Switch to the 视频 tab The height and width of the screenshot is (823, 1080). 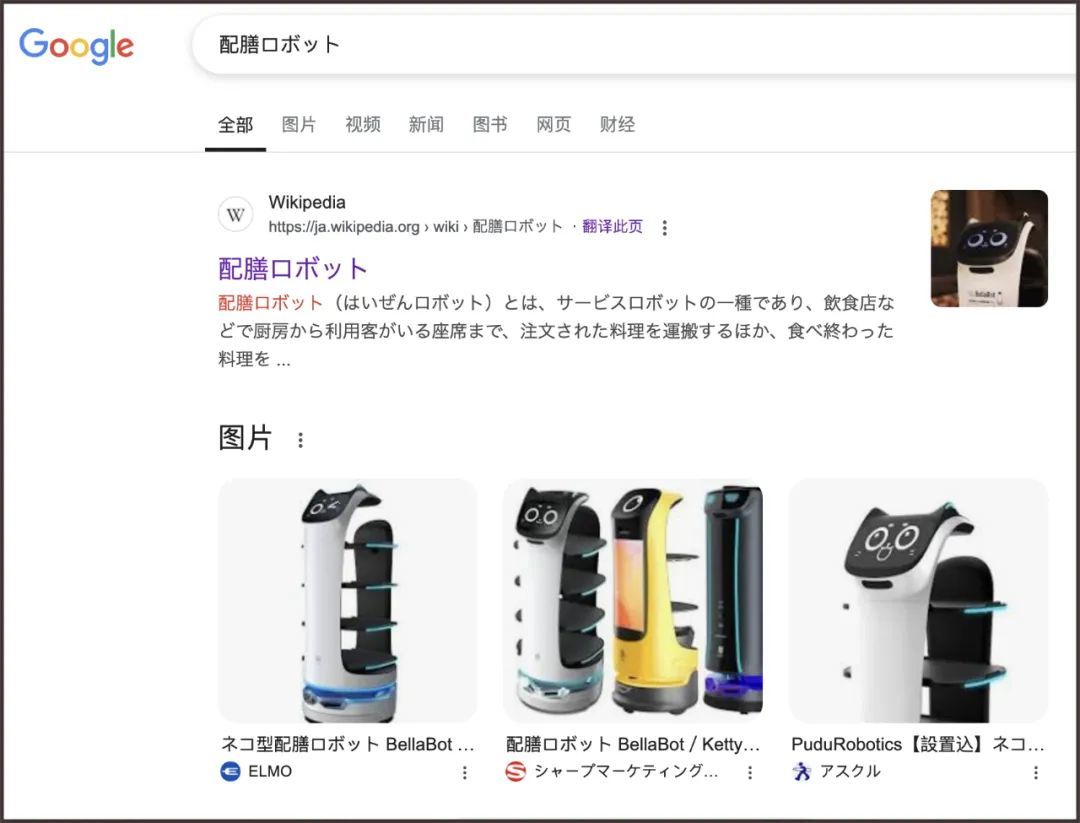[x=363, y=124]
